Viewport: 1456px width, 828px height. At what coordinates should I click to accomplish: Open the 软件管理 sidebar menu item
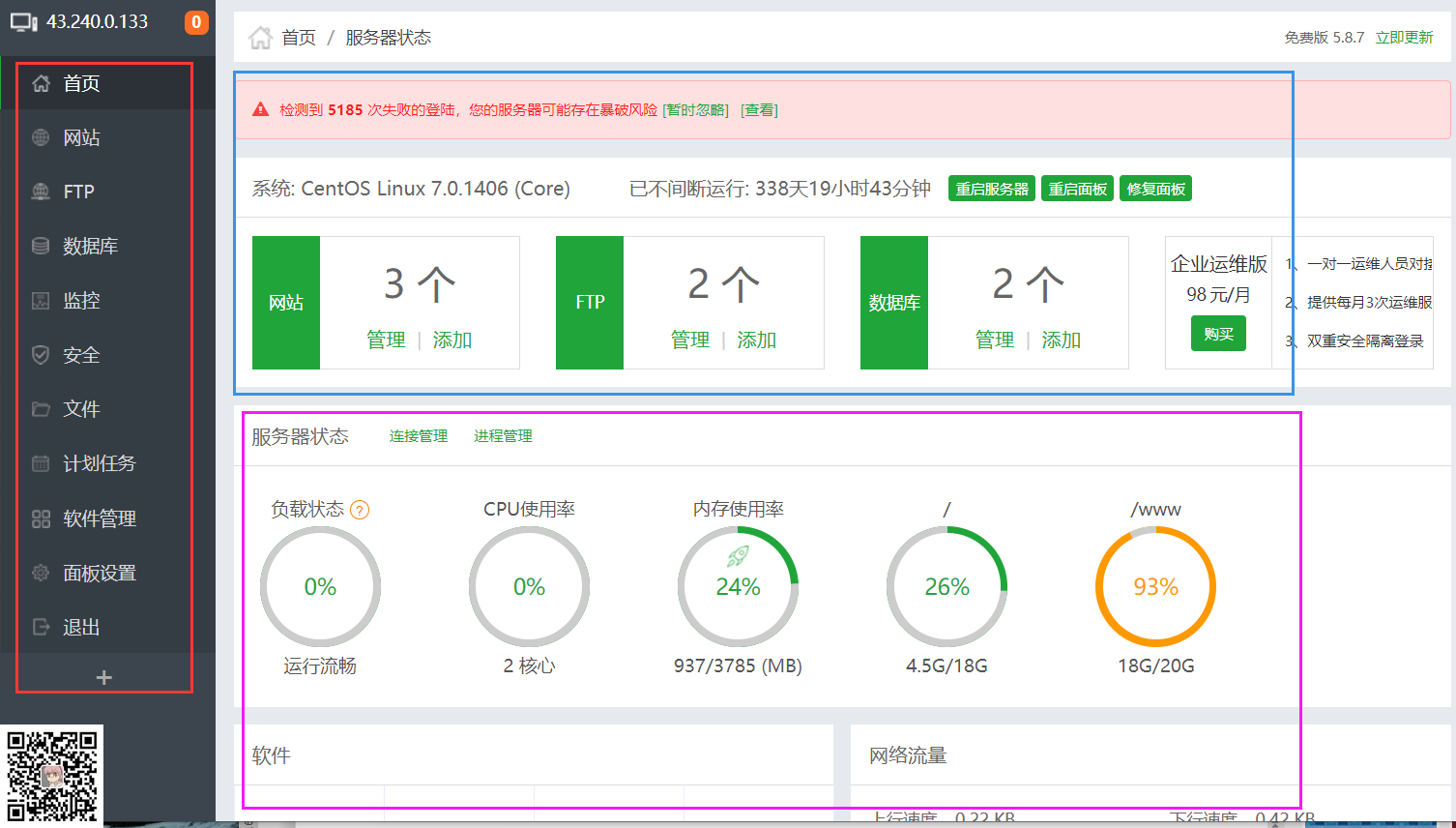99,518
